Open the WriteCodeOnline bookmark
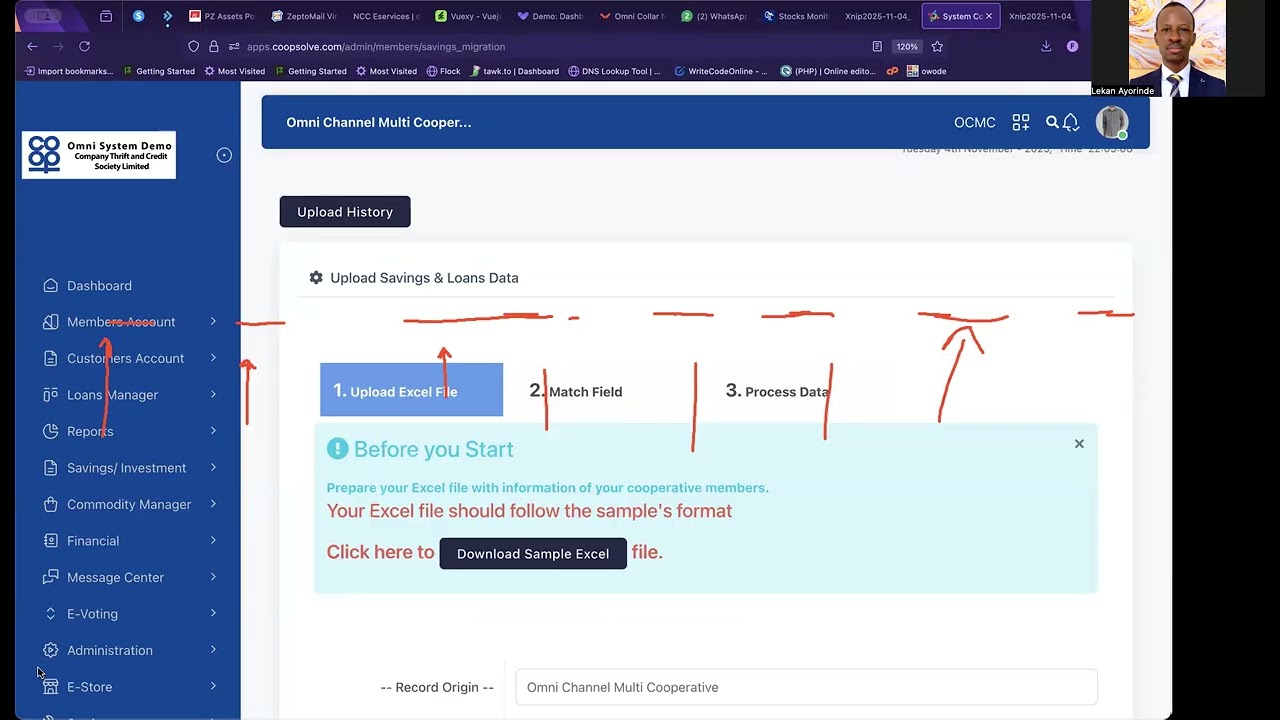Image resolution: width=1280 pixels, height=720 pixels. (721, 71)
